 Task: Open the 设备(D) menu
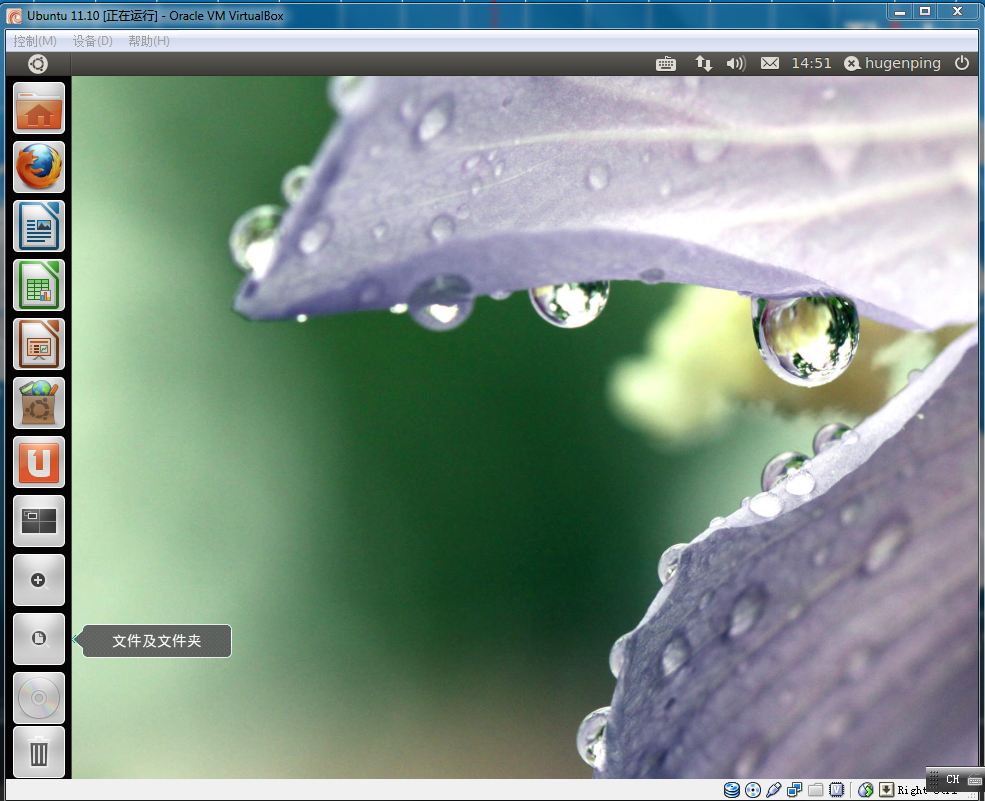92,41
